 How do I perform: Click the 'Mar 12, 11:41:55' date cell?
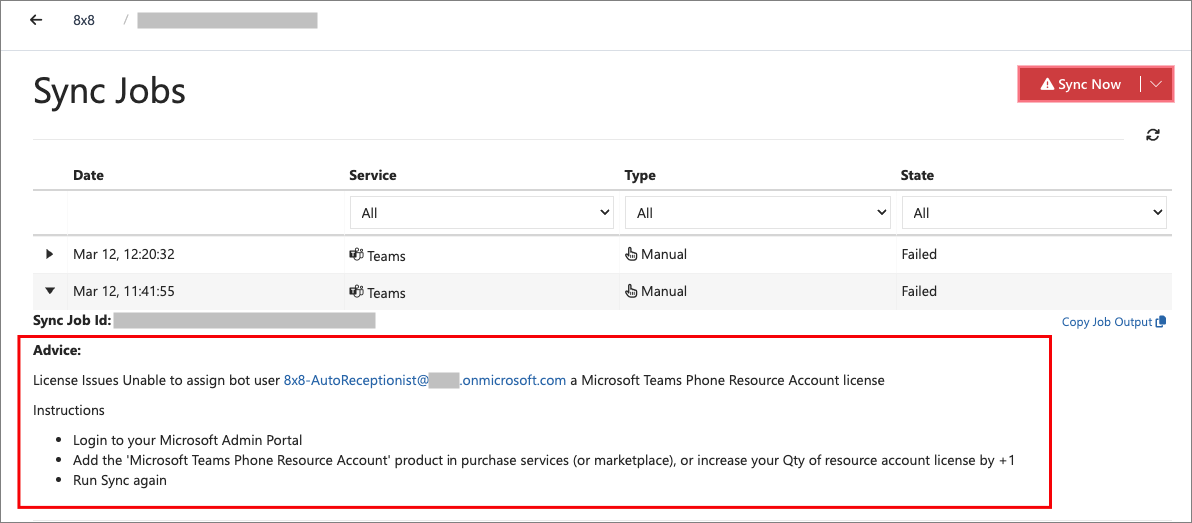(124, 291)
